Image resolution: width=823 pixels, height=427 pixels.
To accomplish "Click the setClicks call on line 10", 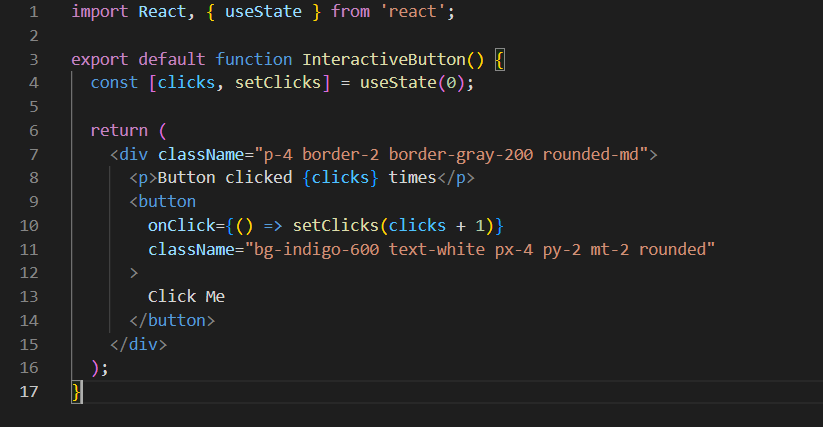I will [x=393, y=226].
